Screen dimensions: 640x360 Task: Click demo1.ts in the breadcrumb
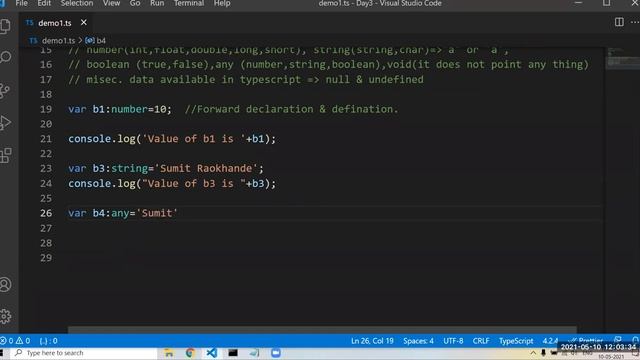[58, 40]
